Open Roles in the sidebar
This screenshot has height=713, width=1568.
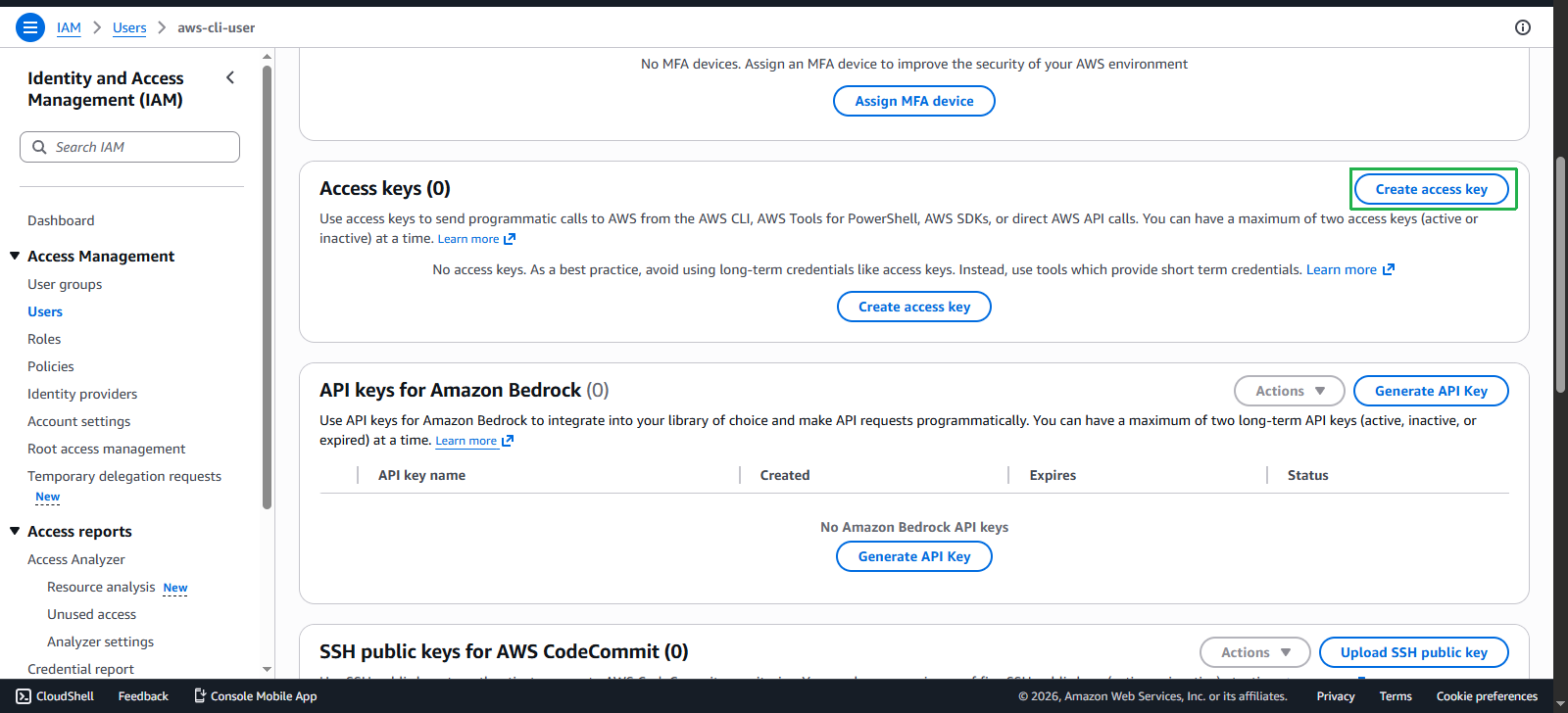click(44, 339)
